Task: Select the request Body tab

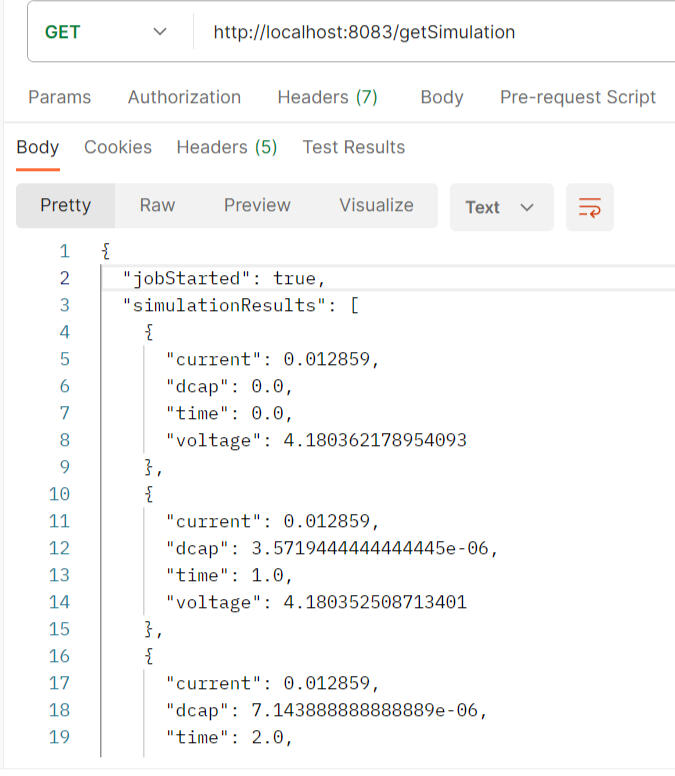Action: pyautogui.click(x=441, y=97)
